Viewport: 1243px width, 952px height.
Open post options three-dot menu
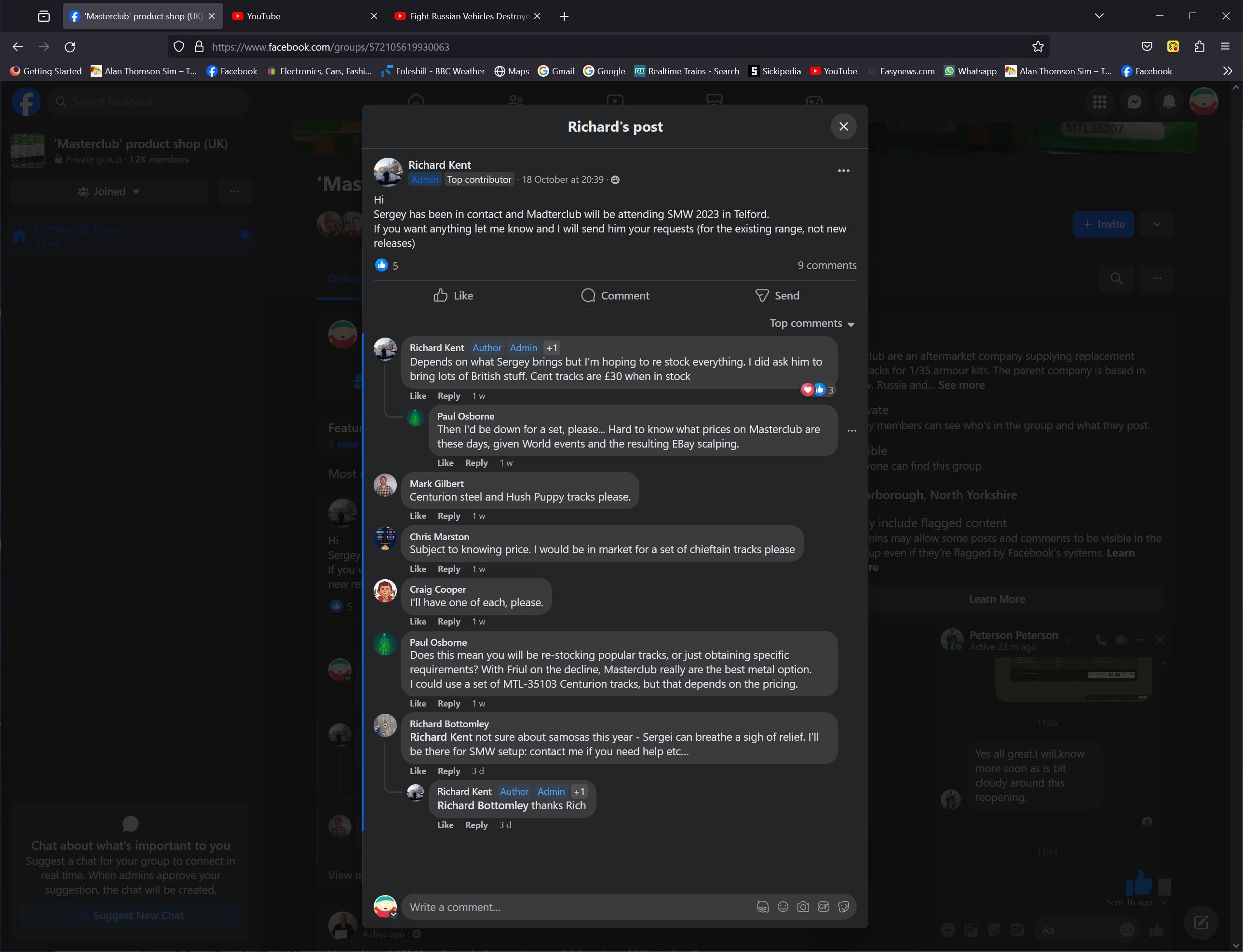pyautogui.click(x=843, y=171)
